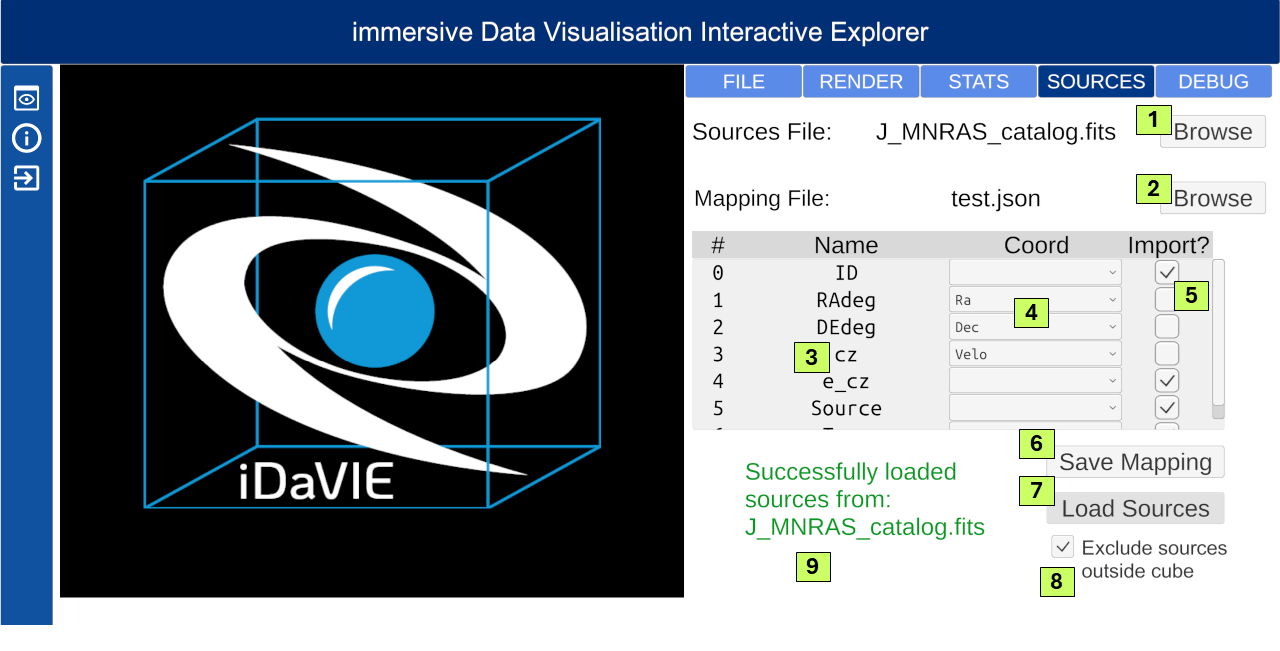Click the Import? column header
The height and width of the screenshot is (651, 1280).
tap(1169, 245)
